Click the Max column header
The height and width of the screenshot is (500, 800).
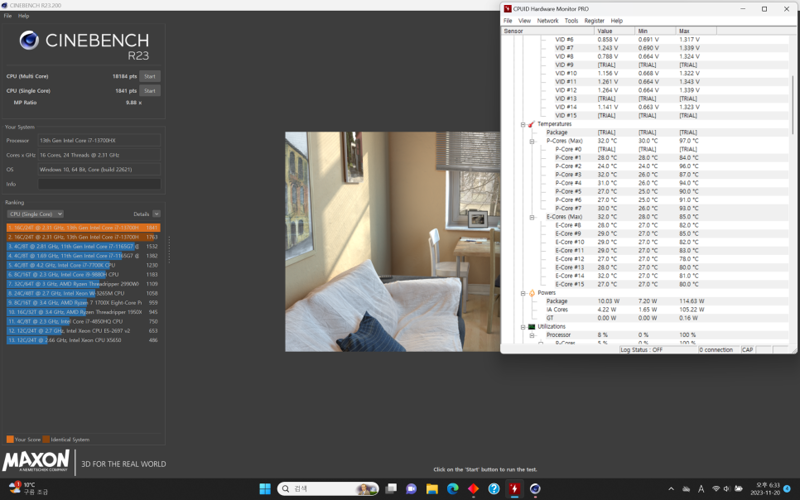696,31
